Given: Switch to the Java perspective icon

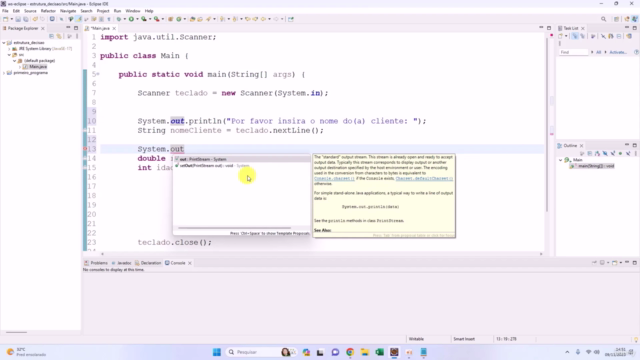Looking at the screenshot, I should click(635, 19).
